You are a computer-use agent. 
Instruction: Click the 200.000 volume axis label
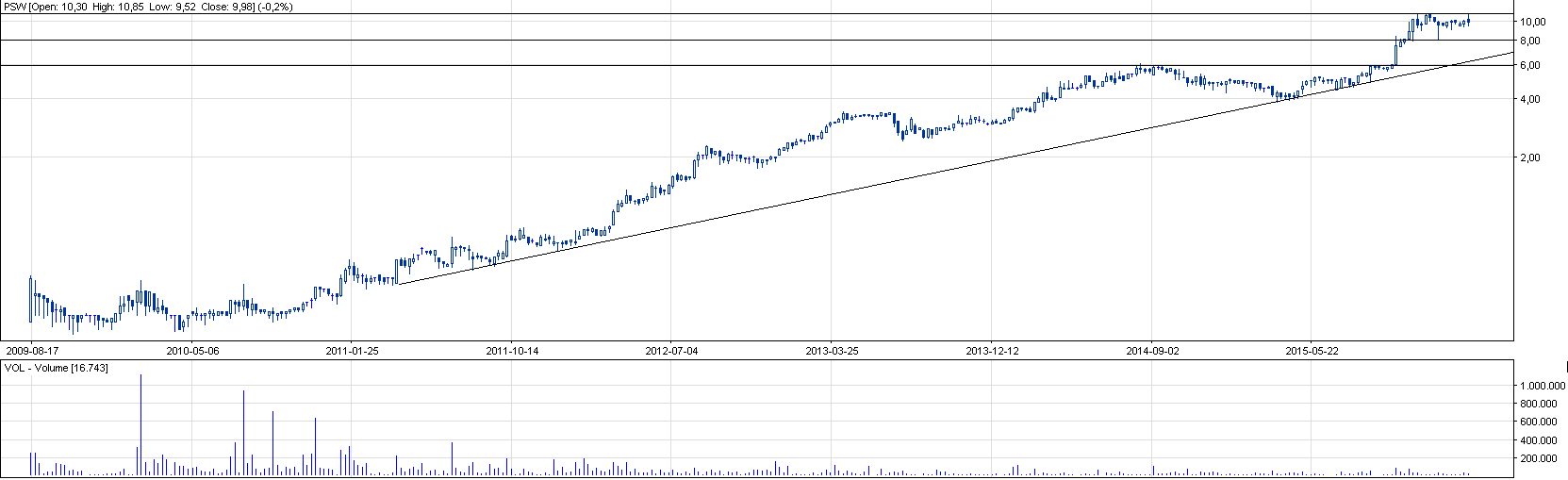coord(1543,458)
